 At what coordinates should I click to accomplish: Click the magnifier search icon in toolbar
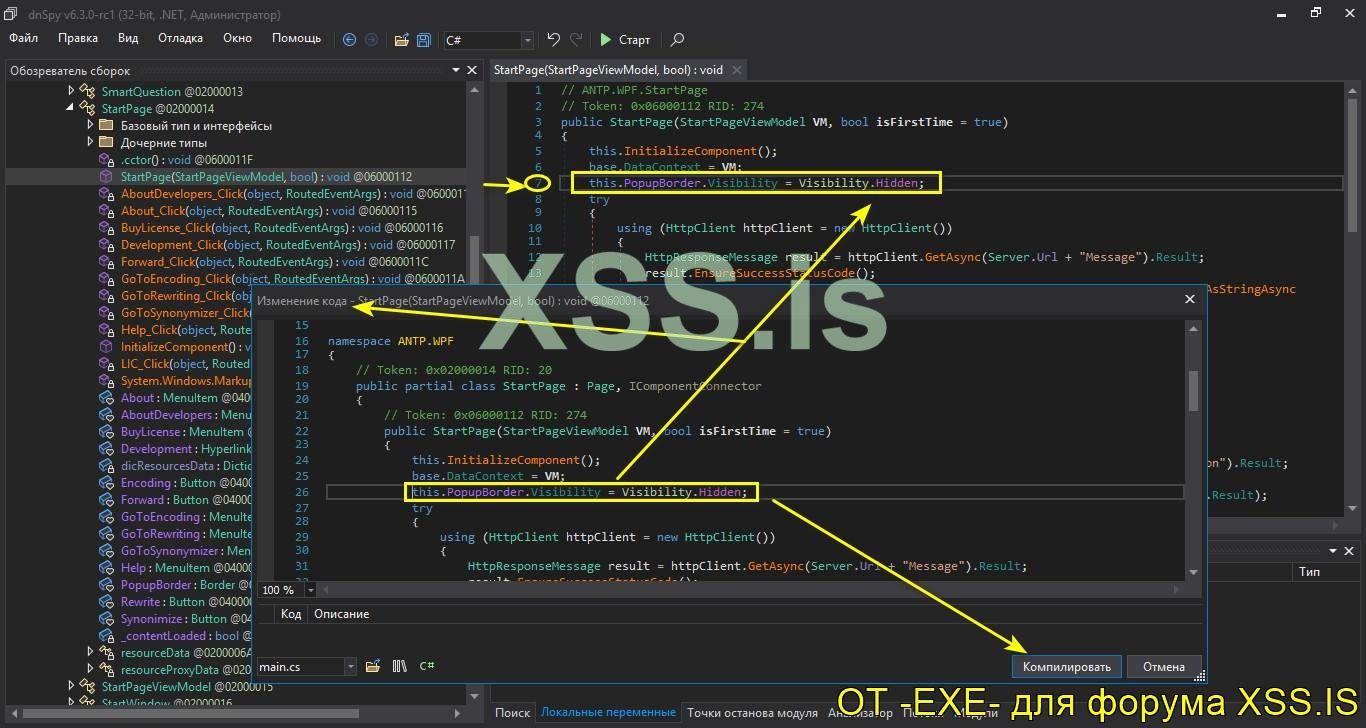[x=677, y=40]
